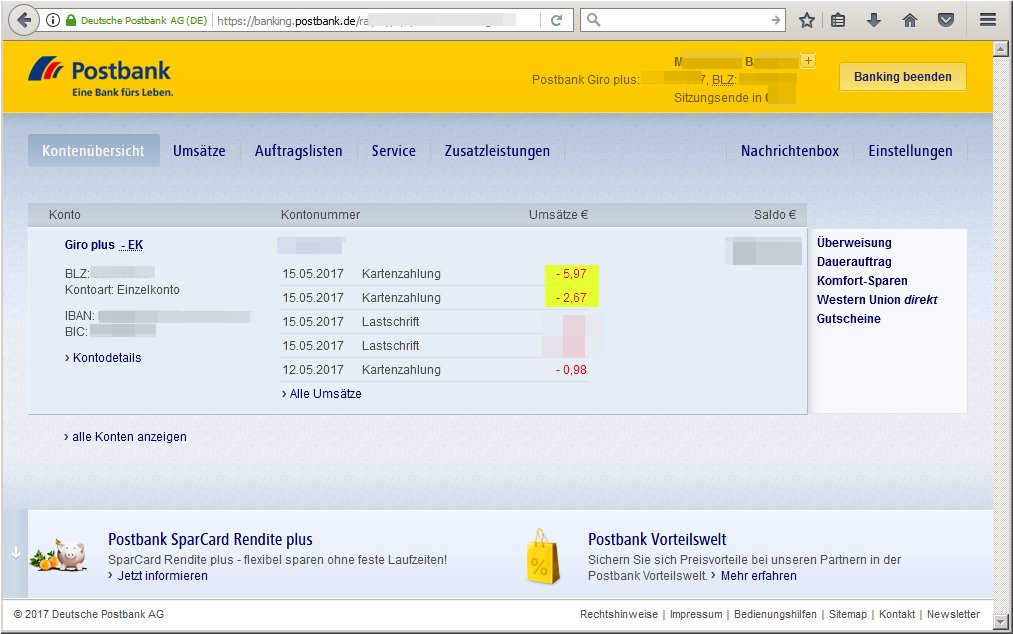Select the Kontenübersicht tab
The image size is (1013, 634).
(x=94, y=151)
